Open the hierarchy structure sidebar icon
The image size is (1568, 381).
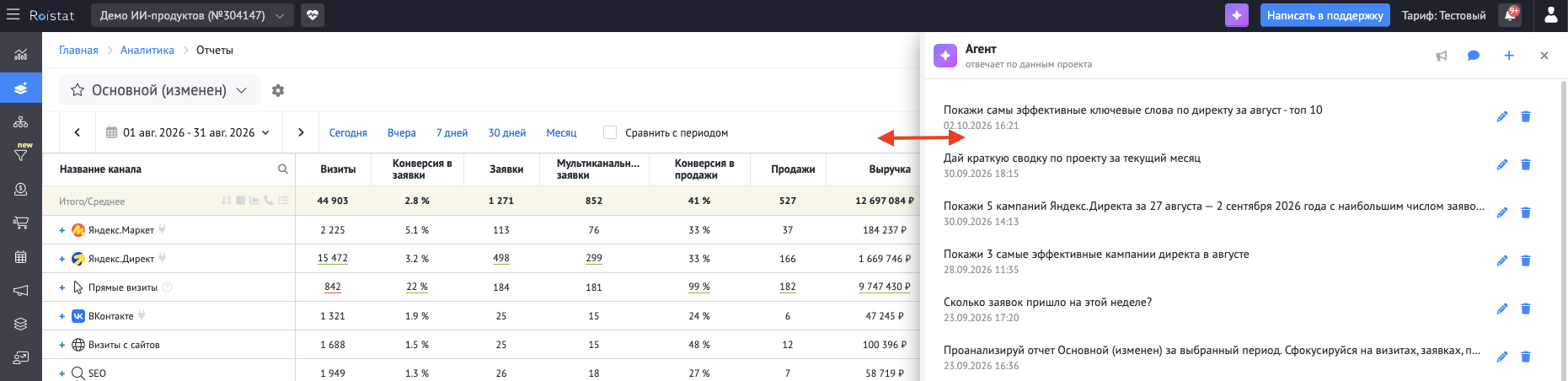21,122
